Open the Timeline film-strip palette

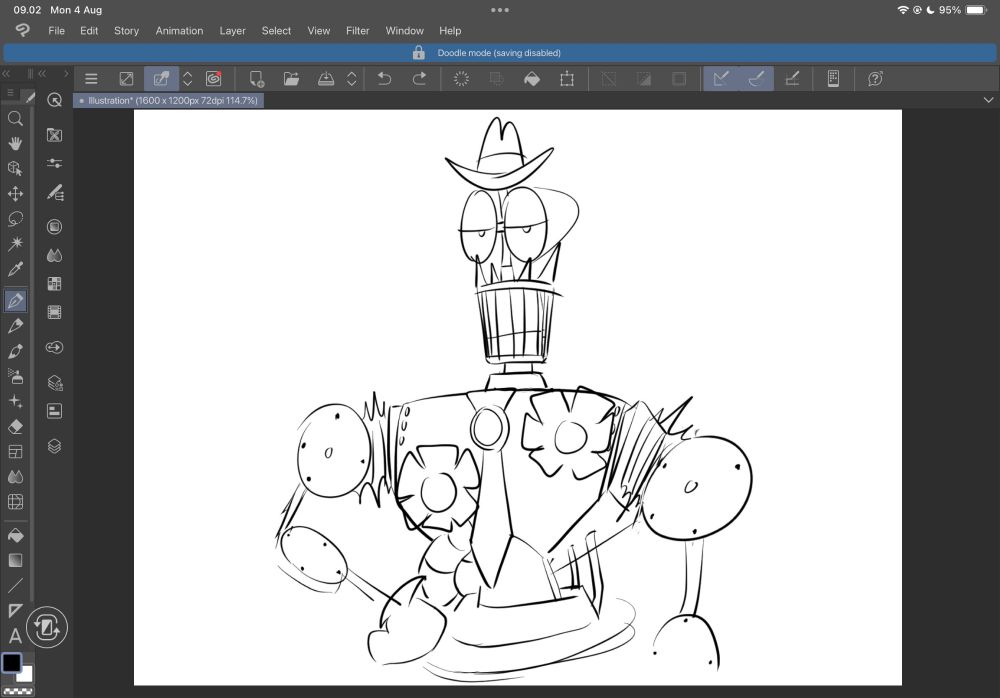pos(55,312)
